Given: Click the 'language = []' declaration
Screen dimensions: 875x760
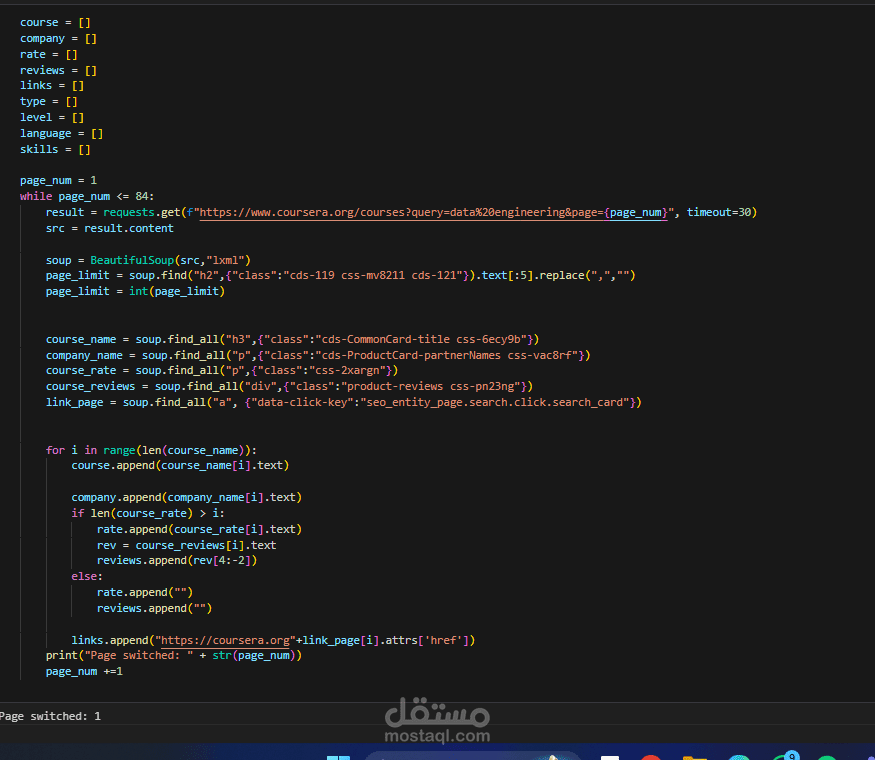Looking at the screenshot, I should (61, 134).
